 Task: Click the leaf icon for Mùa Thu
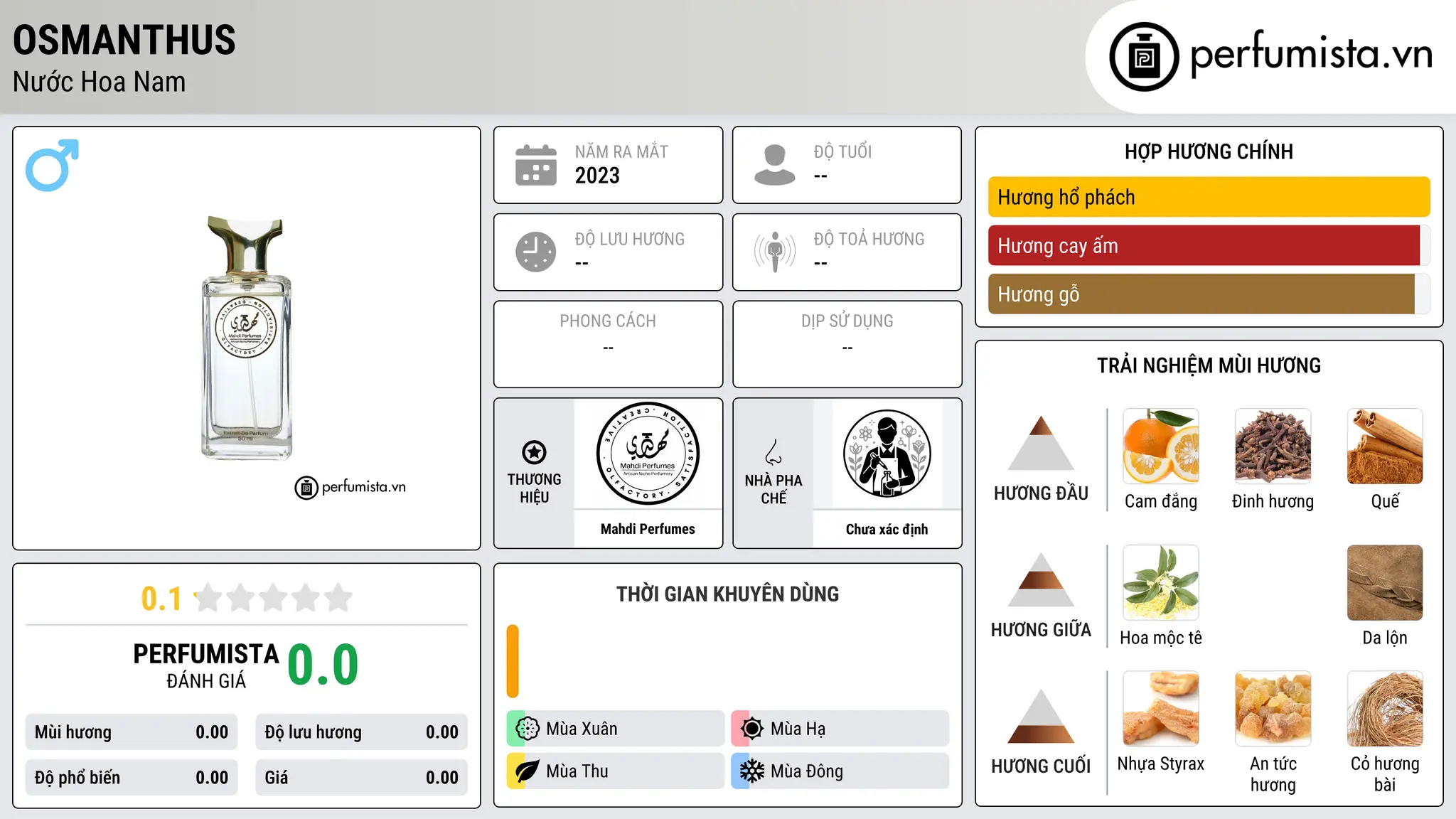point(528,771)
